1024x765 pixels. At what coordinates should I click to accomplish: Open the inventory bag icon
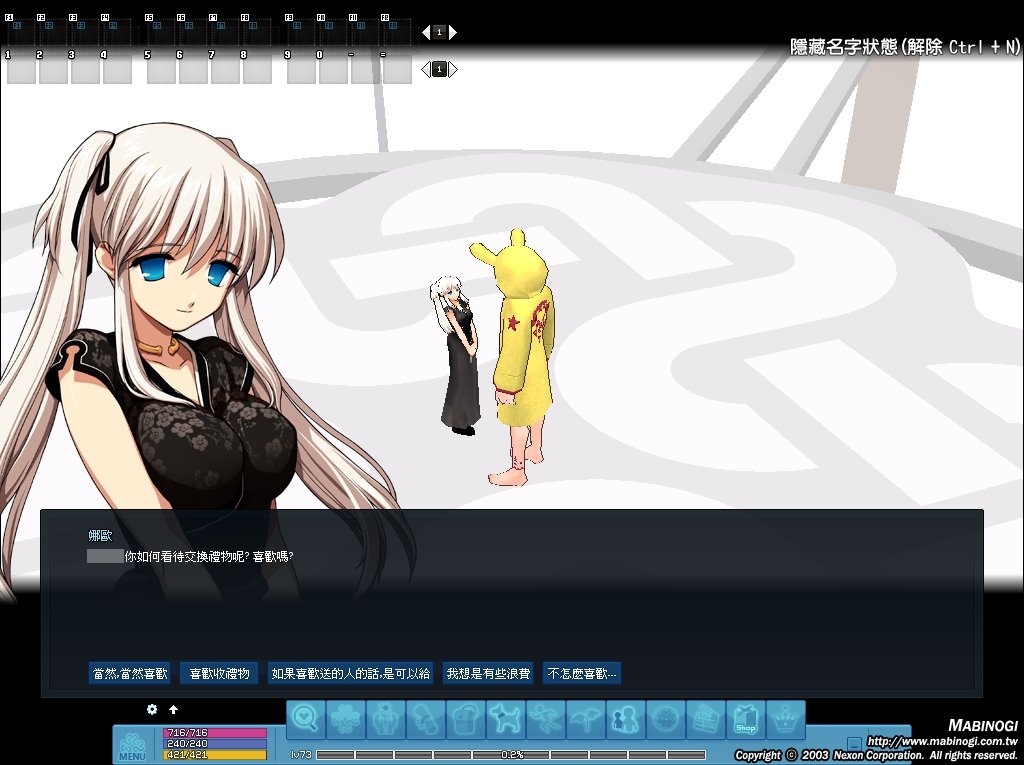click(x=465, y=719)
